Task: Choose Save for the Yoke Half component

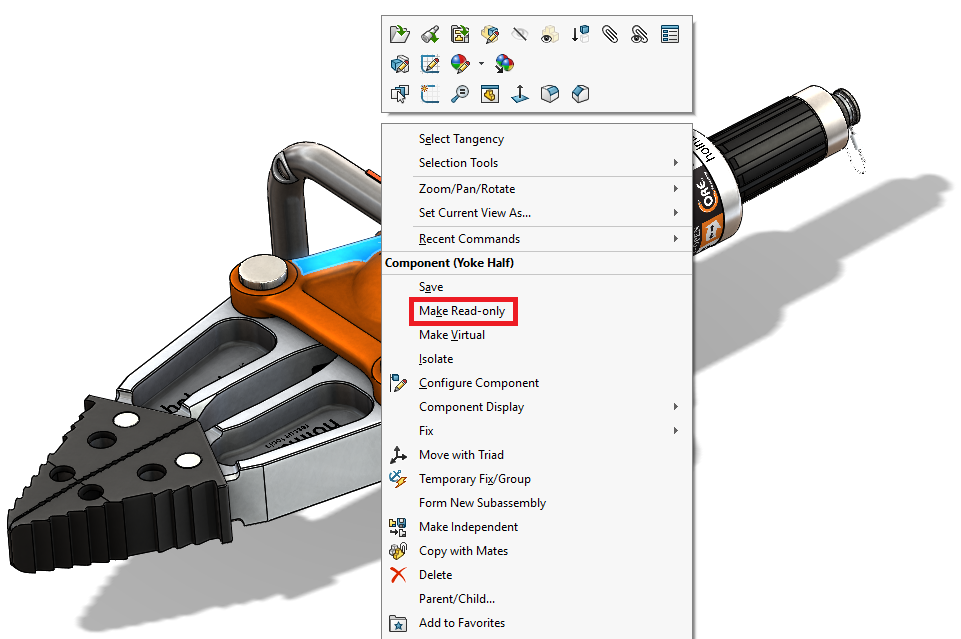Action: coord(431,286)
